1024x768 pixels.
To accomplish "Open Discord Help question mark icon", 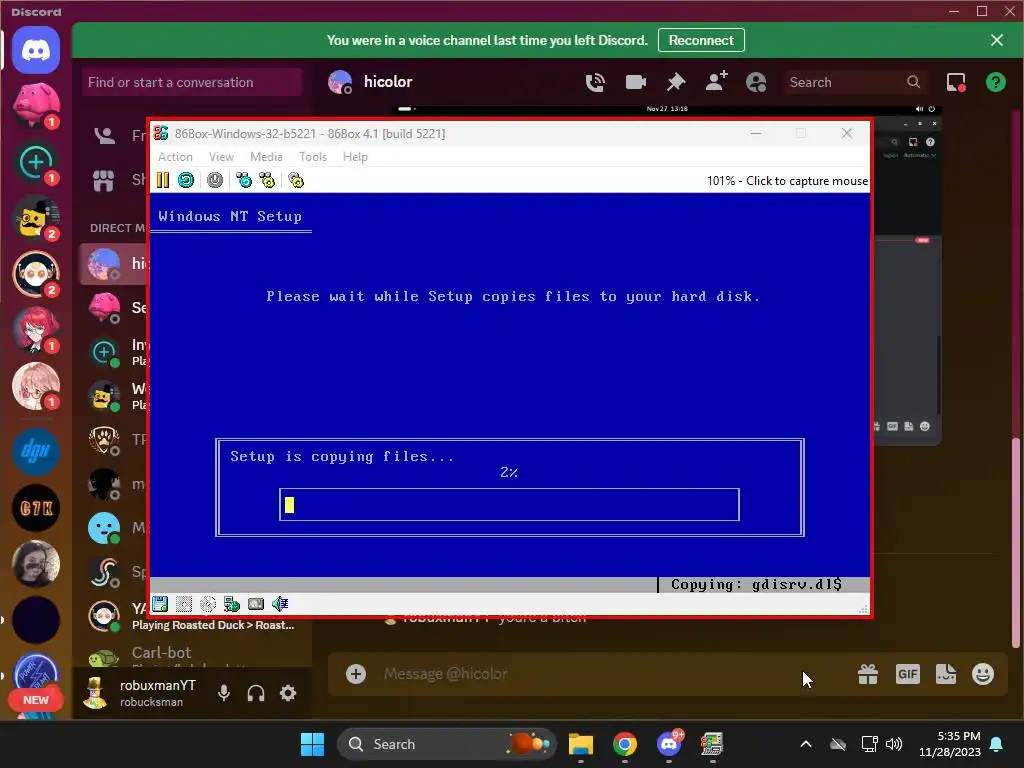I will point(995,82).
